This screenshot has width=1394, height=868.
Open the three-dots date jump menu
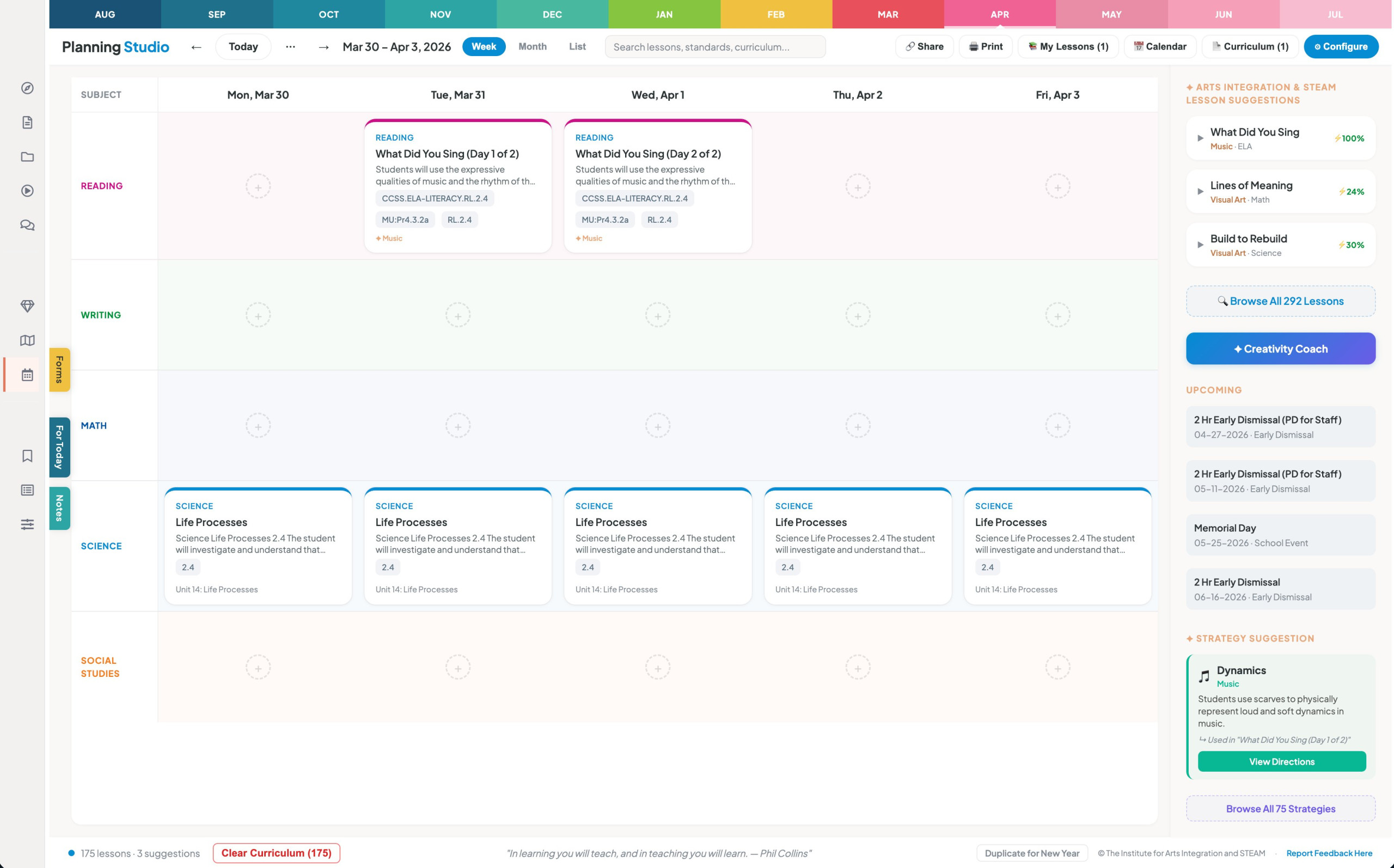[290, 46]
